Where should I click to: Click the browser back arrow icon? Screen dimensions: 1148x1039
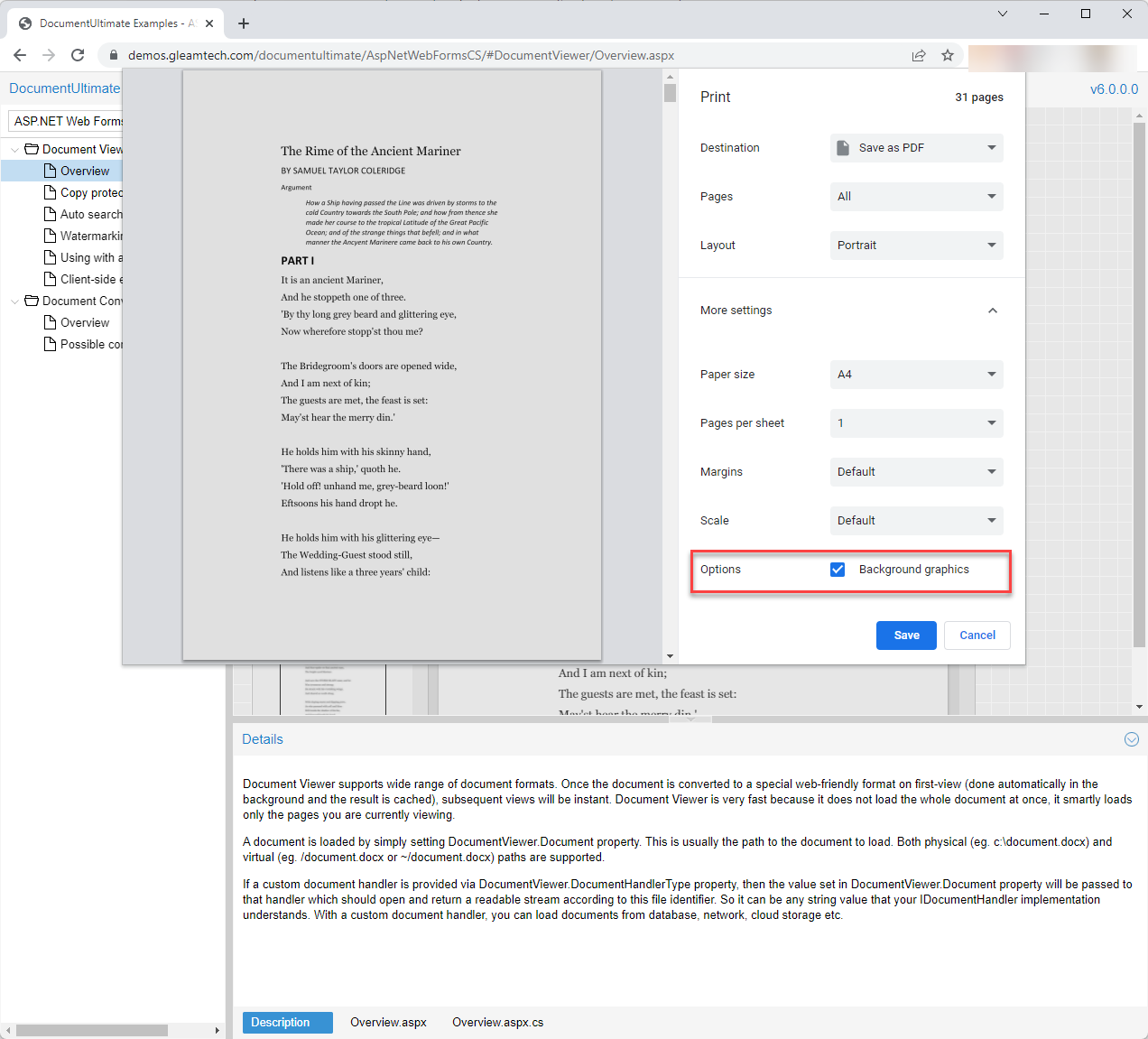click(20, 55)
